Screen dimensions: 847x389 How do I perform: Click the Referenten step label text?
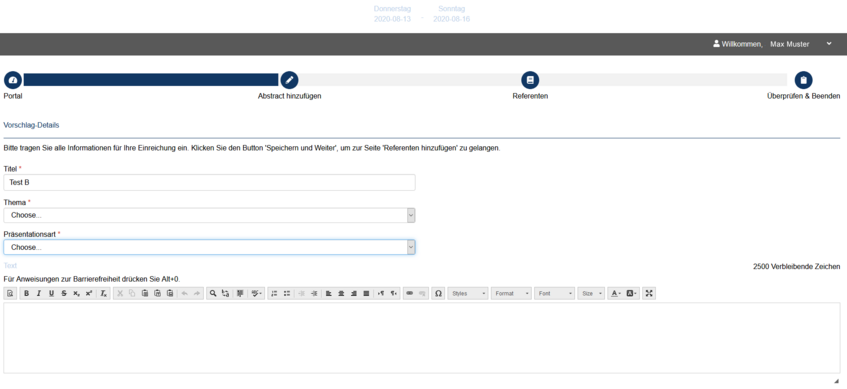[530, 96]
